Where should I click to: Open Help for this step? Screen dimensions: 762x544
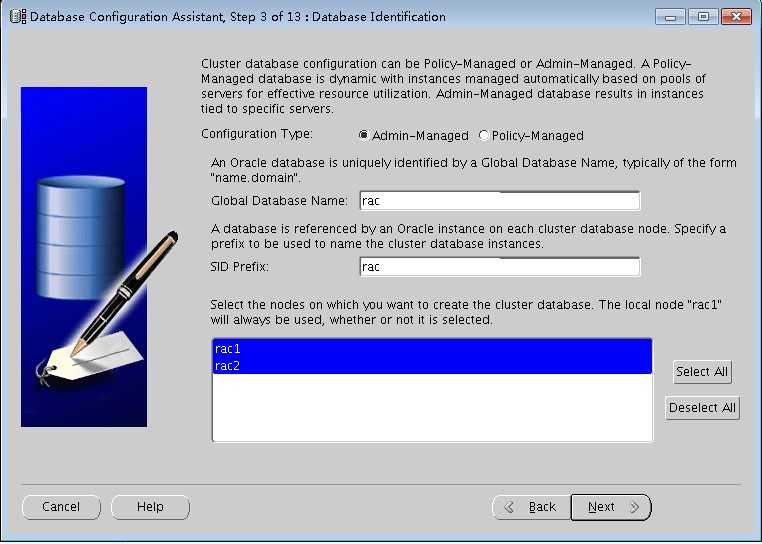click(x=150, y=507)
